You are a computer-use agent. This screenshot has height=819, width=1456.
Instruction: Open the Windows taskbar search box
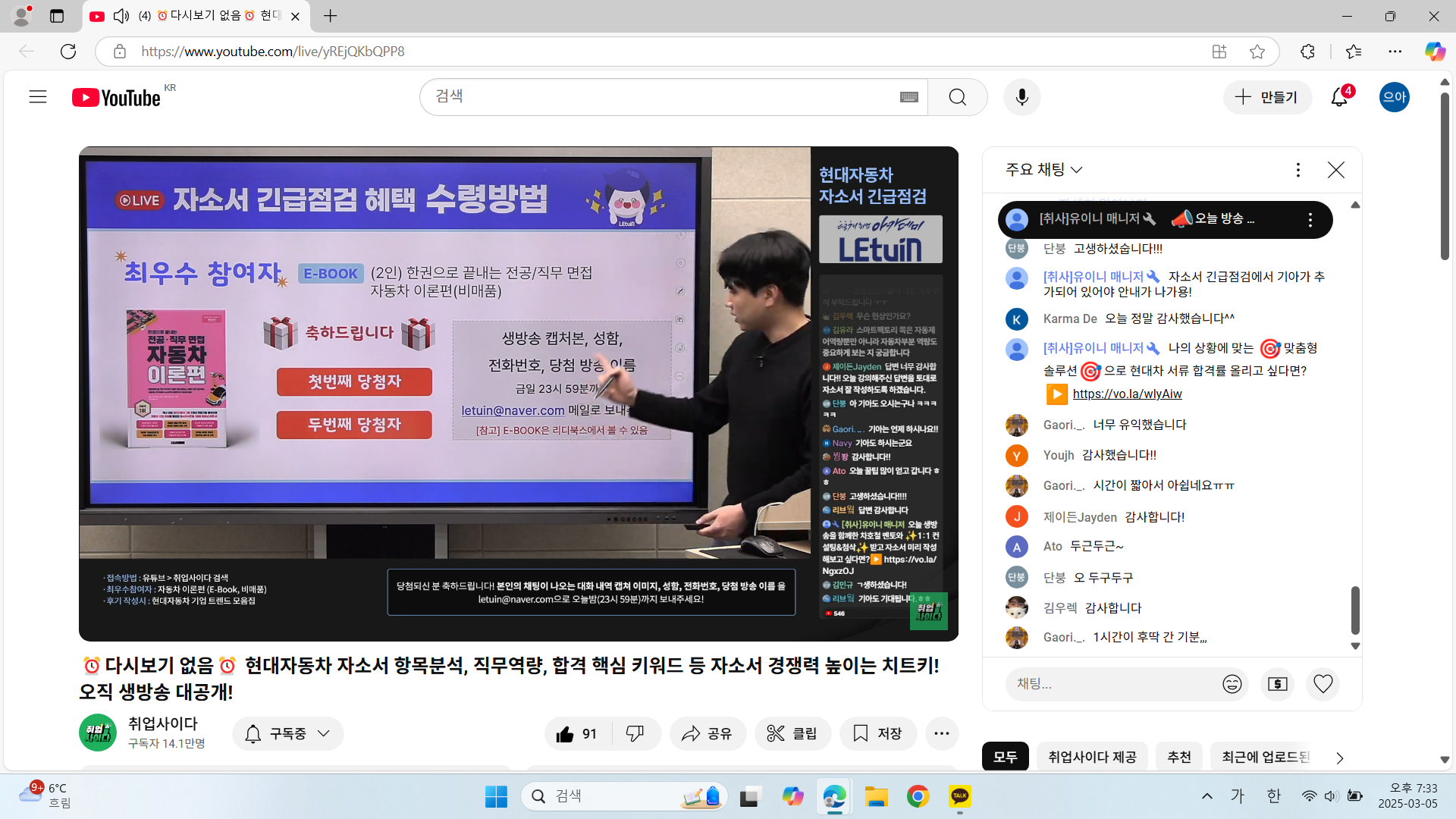click(x=624, y=797)
